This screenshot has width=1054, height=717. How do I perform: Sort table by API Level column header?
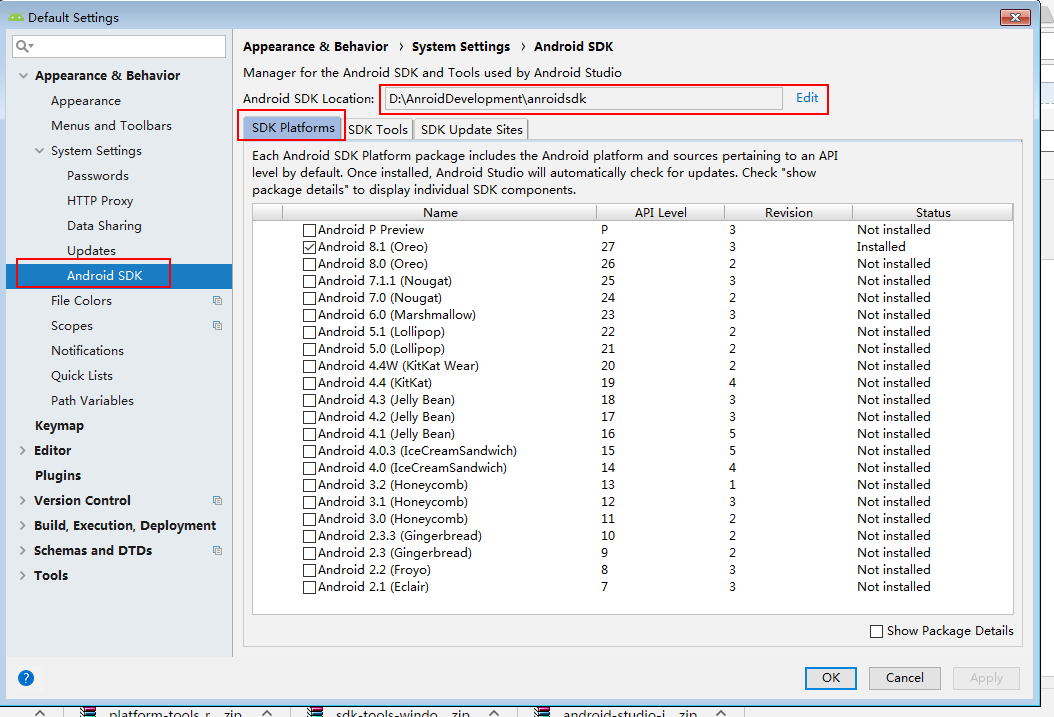[660, 212]
